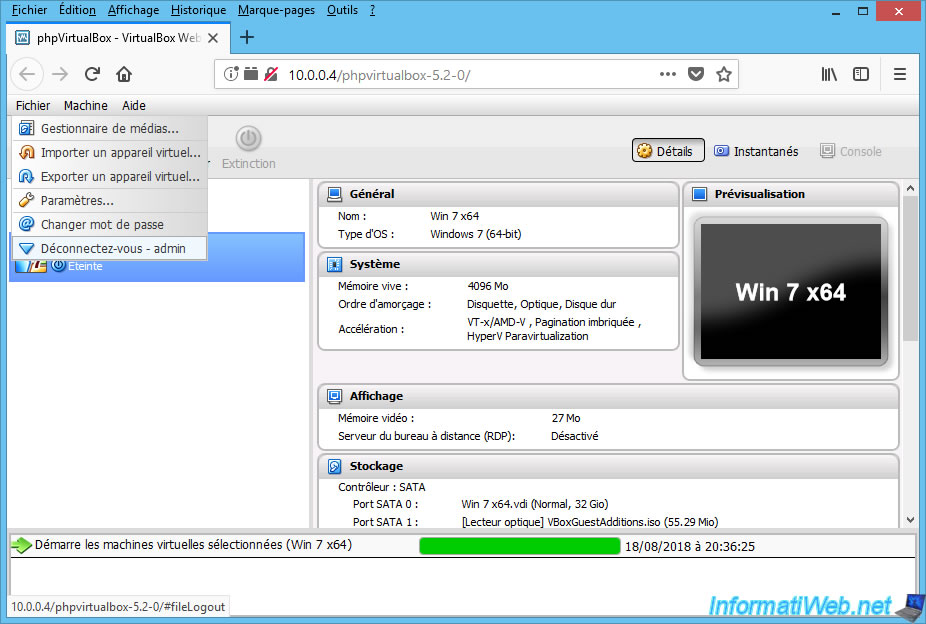Open the Outils menu
926x624 pixels.
[x=343, y=10]
